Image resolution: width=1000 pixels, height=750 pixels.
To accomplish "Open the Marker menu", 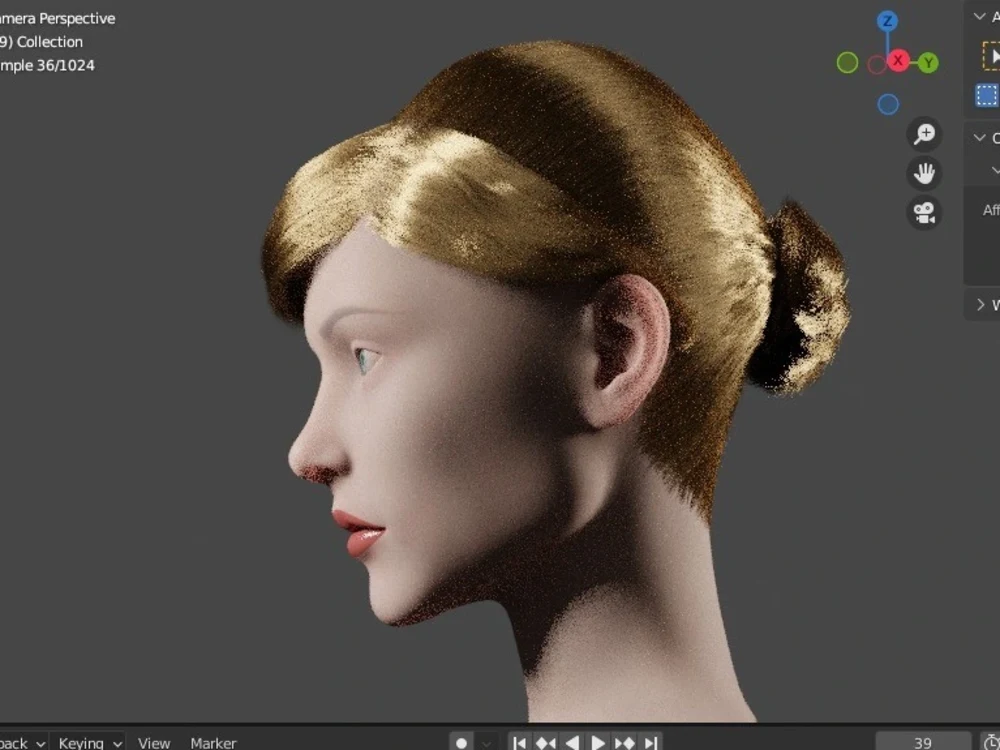I will pos(212,743).
